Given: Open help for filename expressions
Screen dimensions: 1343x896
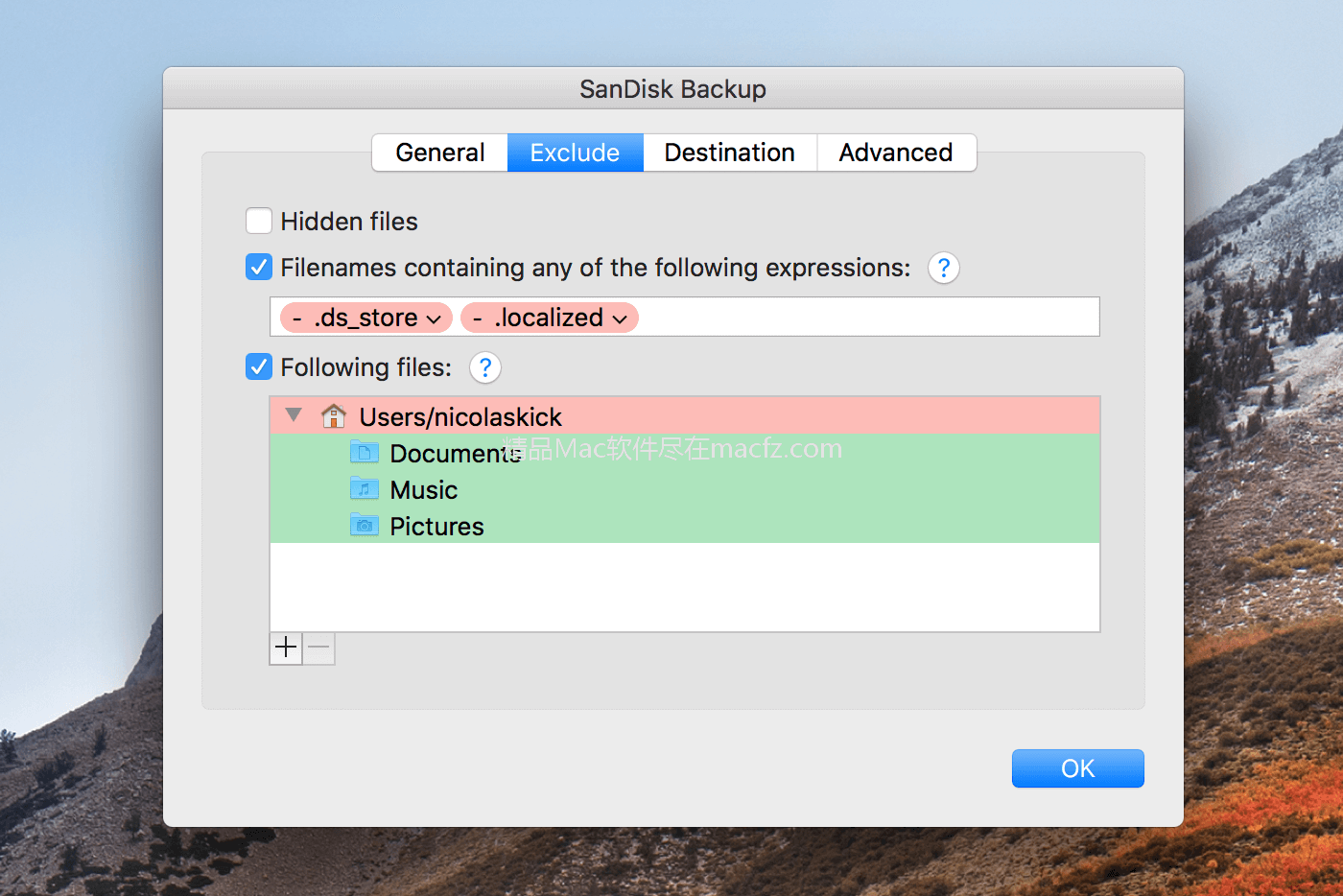Looking at the screenshot, I should (944, 268).
